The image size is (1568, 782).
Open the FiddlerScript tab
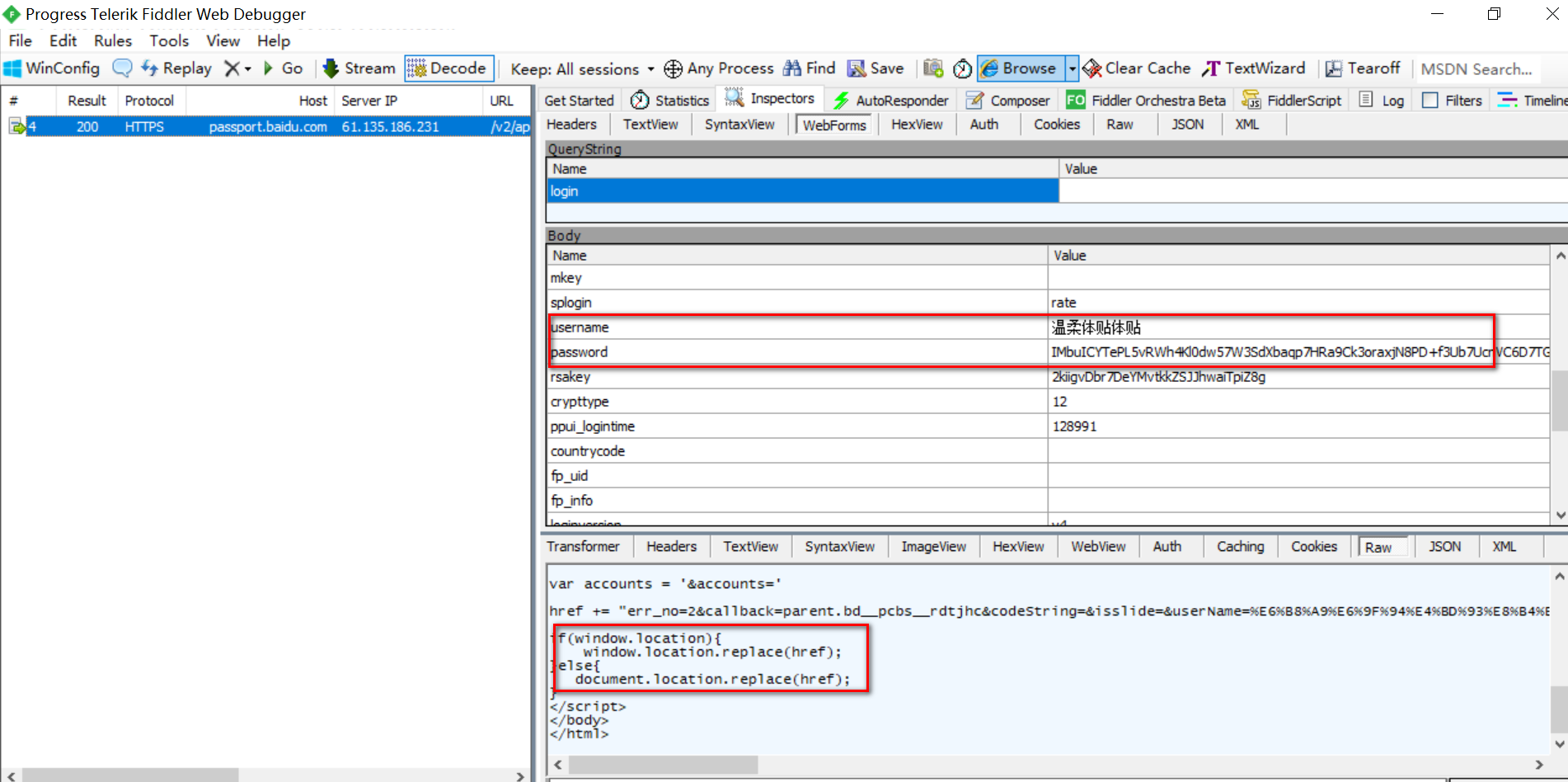tap(1292, 101)
